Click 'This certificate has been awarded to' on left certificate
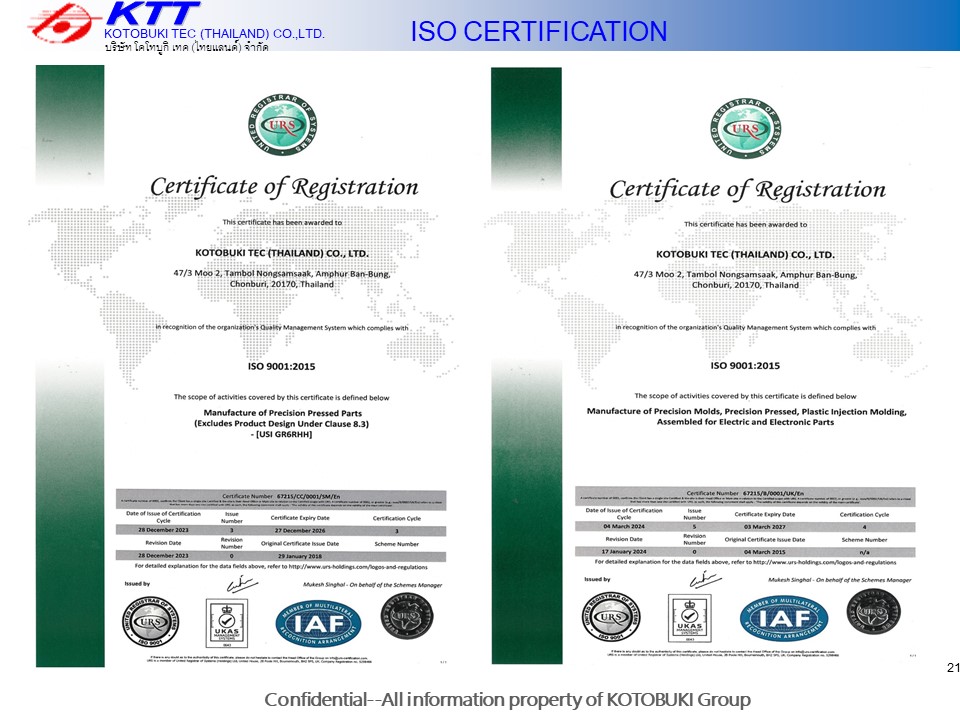 coord(282,222)
